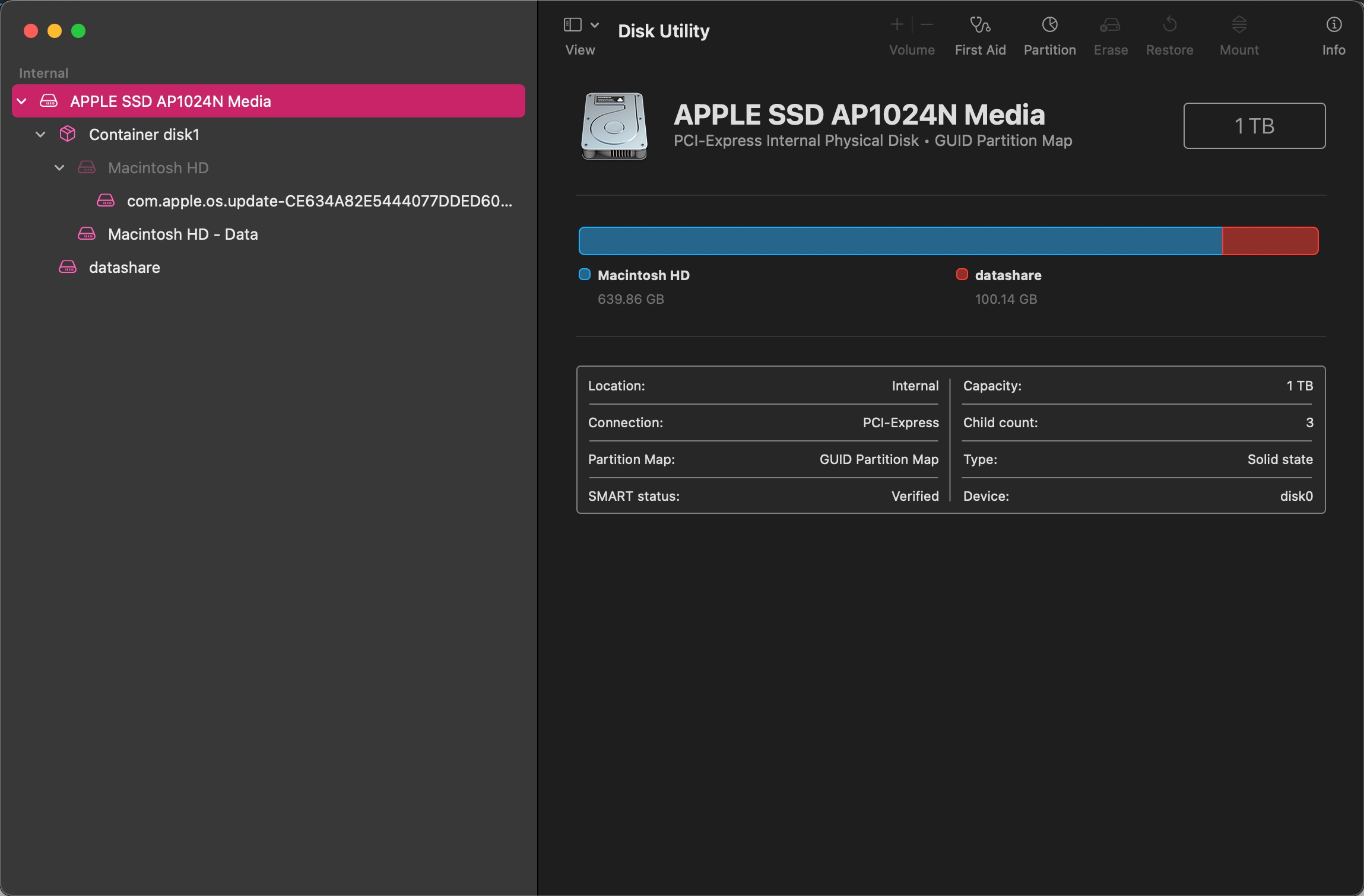Click the 639.86 GB size text
The height and width of the screenshot is (896, 1364).
pyautogui.click(x=630, y=299)
